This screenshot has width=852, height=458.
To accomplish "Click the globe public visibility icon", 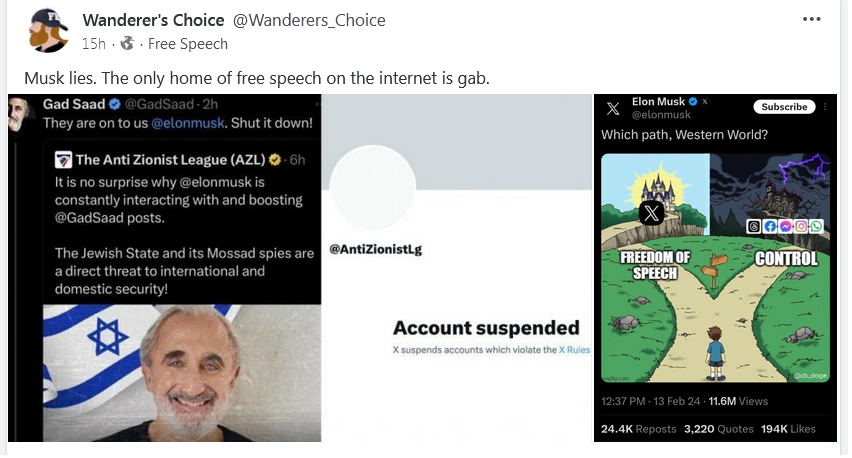I will (x=127, y=43).
